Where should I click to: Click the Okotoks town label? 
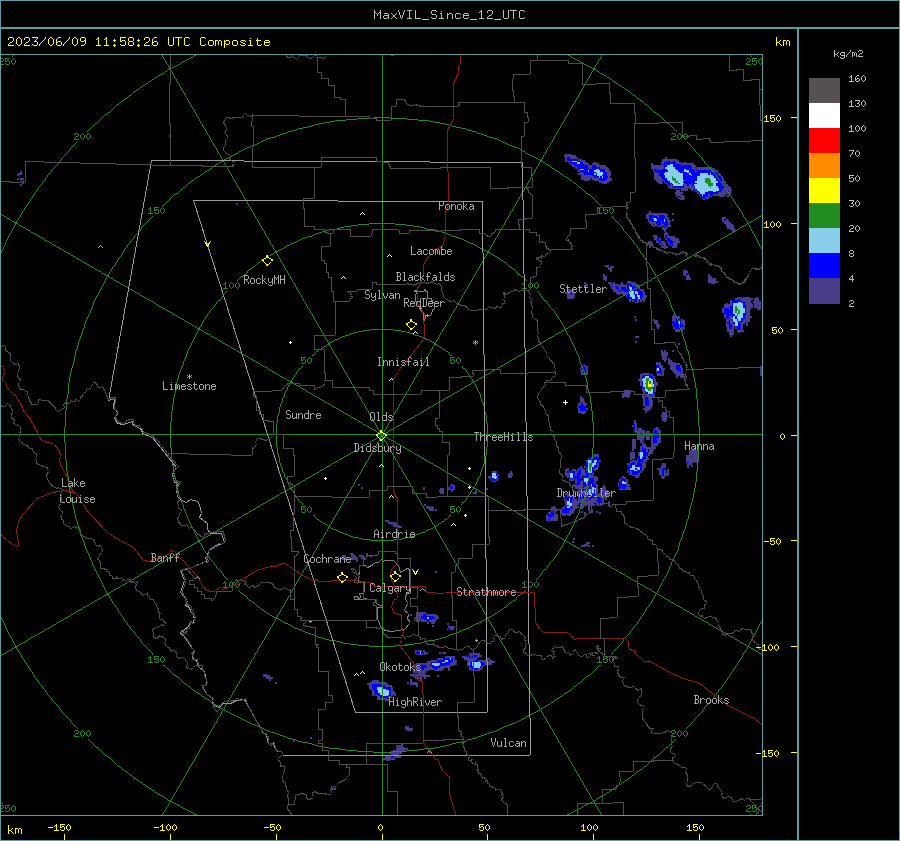(400, 666)
